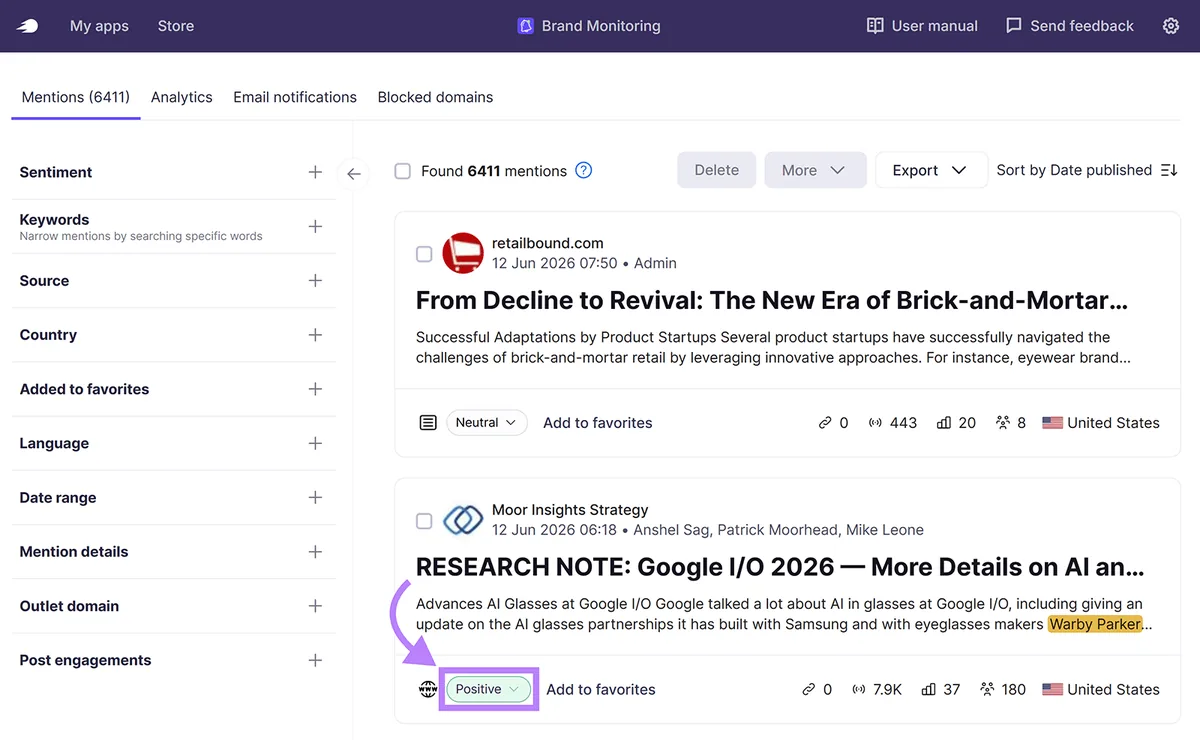The width and height of the screenshot is (1200, 740).
Task: Click the Semrush logo icon
Action: click(x=27, y=26)
